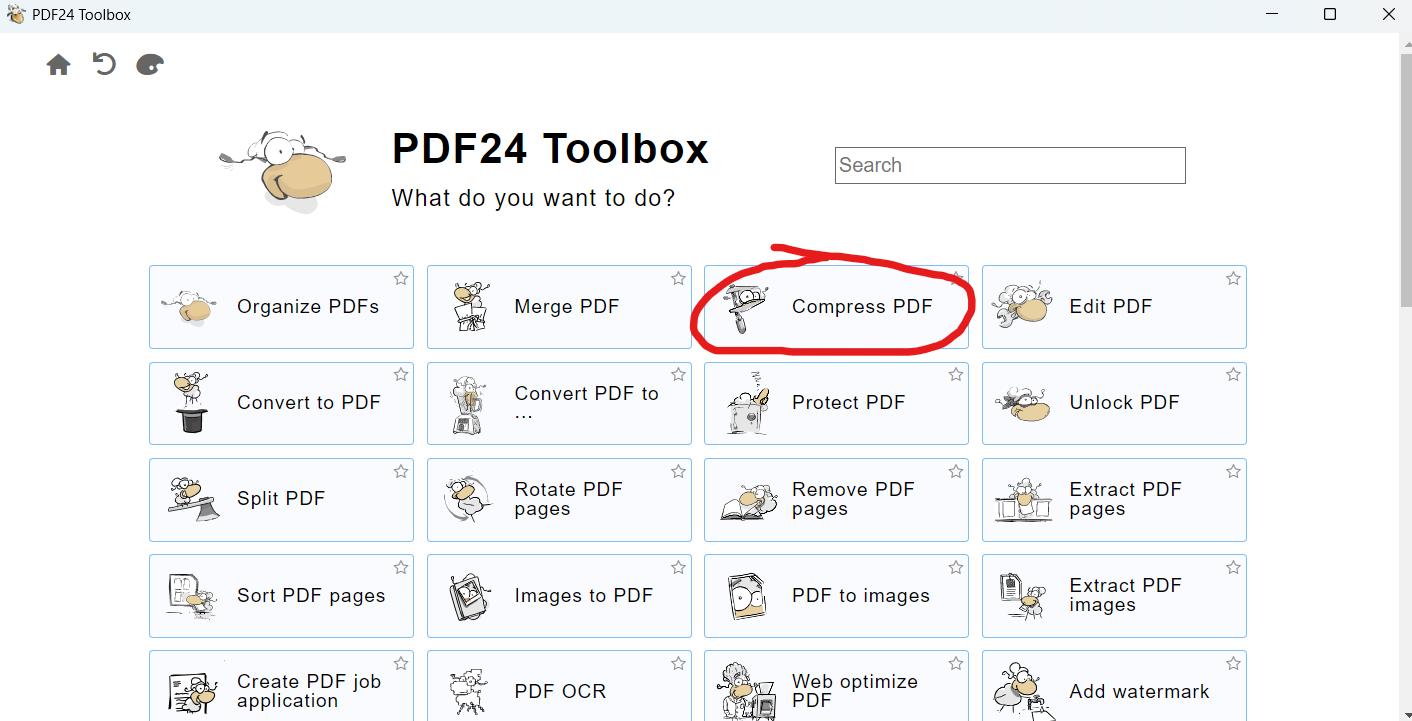Click the Add watermark icon
Viewport: 1412px width, 721px height.
click(1023, 690)
